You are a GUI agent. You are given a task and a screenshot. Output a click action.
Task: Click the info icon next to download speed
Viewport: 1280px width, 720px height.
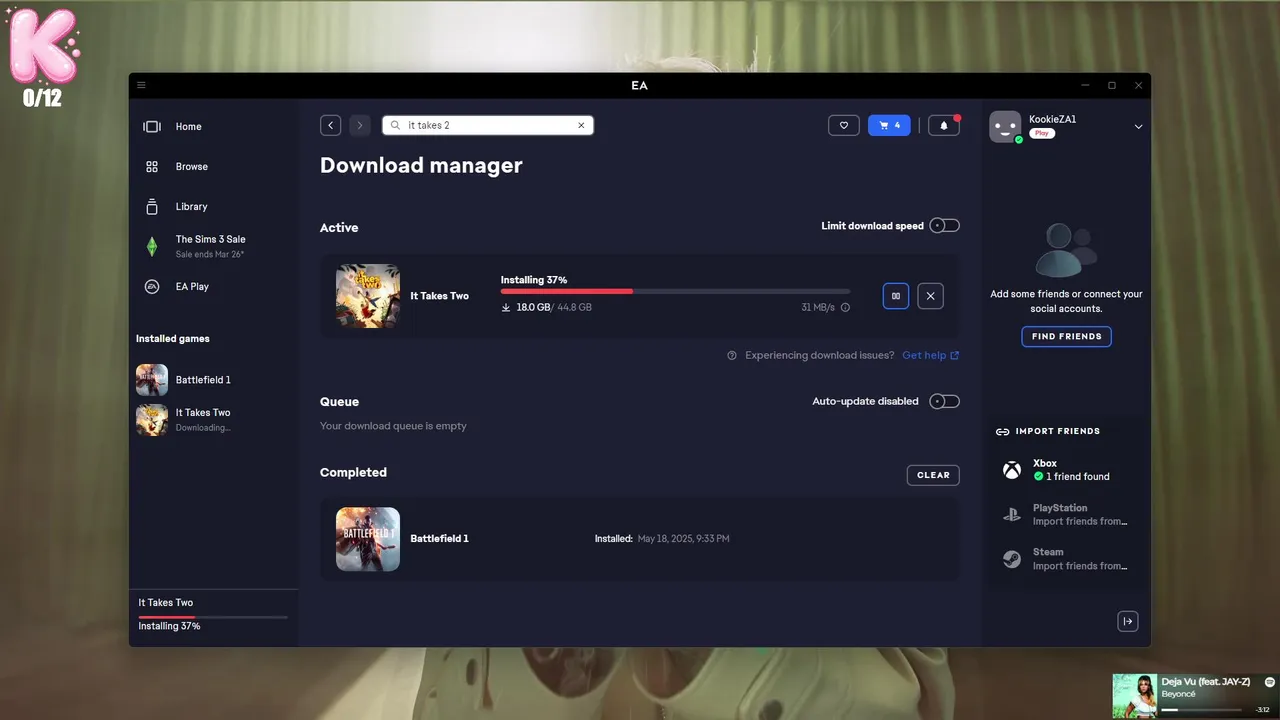coord(845,308)
